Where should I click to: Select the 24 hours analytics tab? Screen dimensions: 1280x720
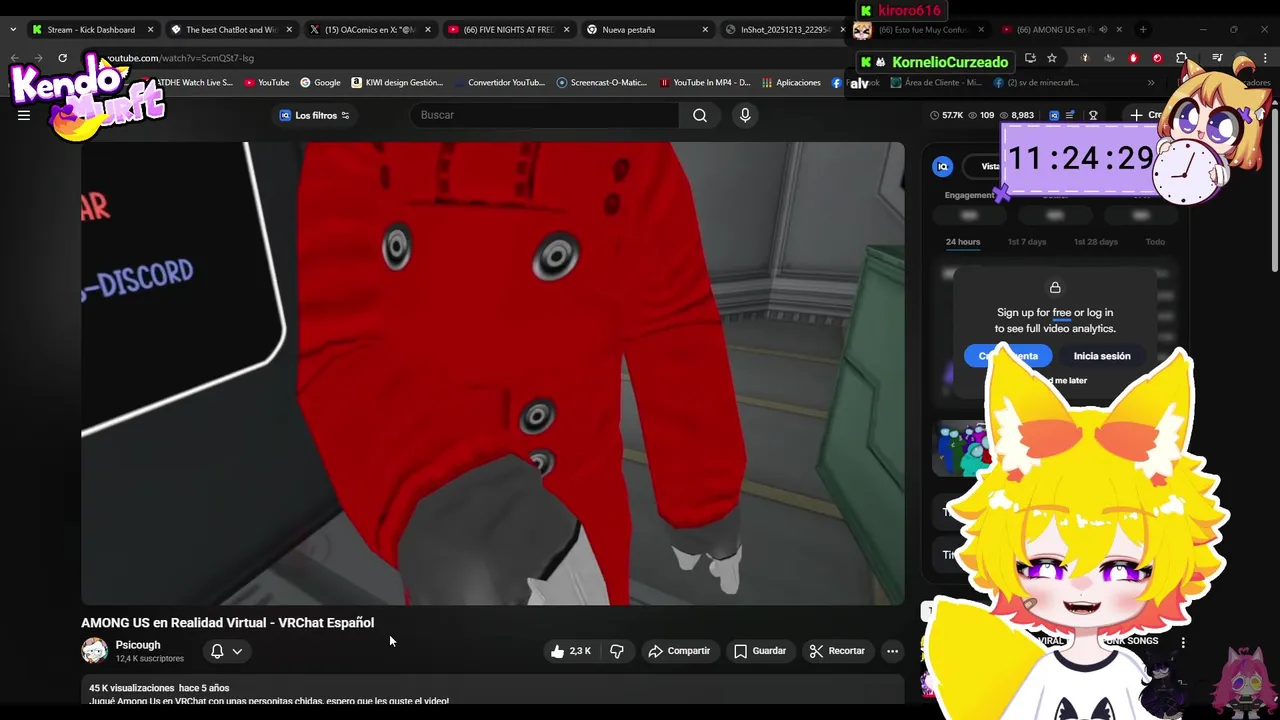point(963,242)
